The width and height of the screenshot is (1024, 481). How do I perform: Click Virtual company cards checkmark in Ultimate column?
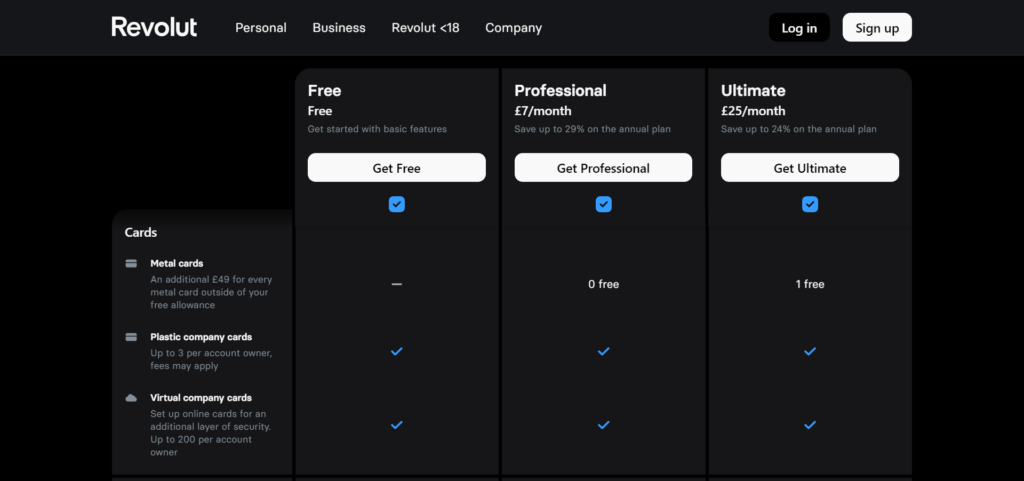pyautogui.click(x=810, y=424)
